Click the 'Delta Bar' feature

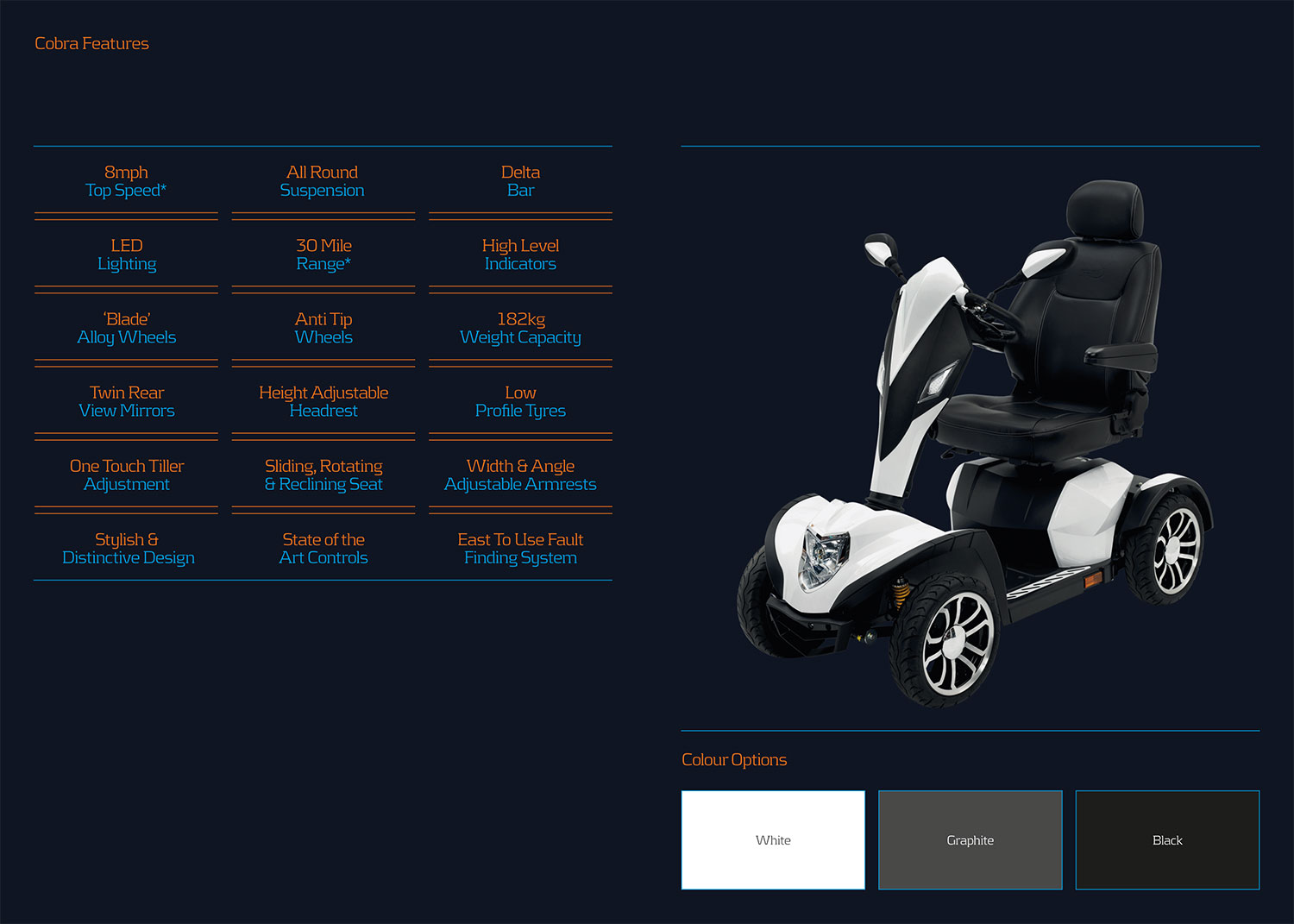tap(520, 181)
